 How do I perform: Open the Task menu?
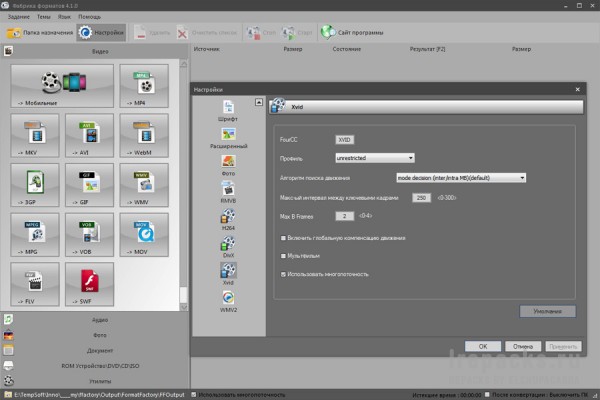coord(19,17)
